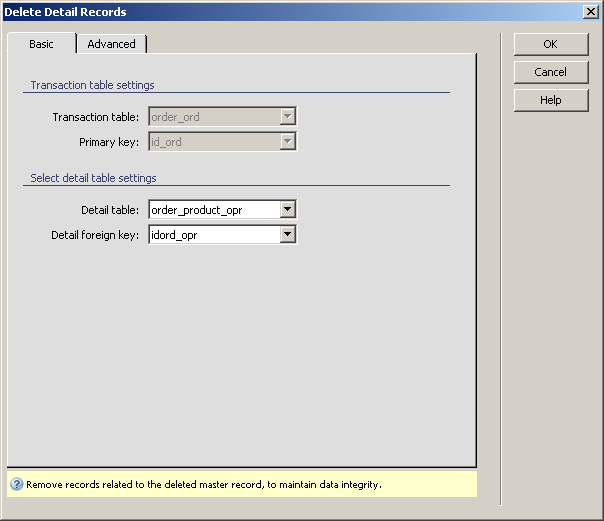Click the Cancel button
Screen dimensions: 604x521
pyautogui.click(x=550, y=72)
